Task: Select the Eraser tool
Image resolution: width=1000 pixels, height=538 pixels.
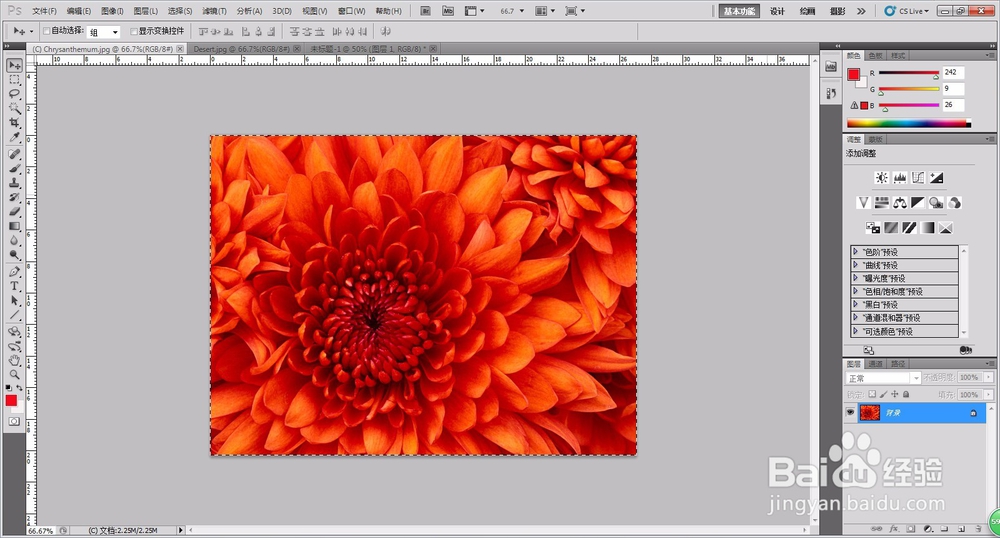Action: [x=14, y=212]
